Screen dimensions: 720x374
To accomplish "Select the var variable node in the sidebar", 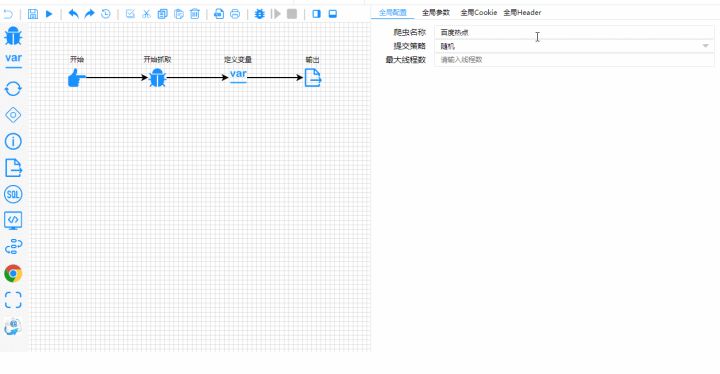I will click(x=13, y=59).
